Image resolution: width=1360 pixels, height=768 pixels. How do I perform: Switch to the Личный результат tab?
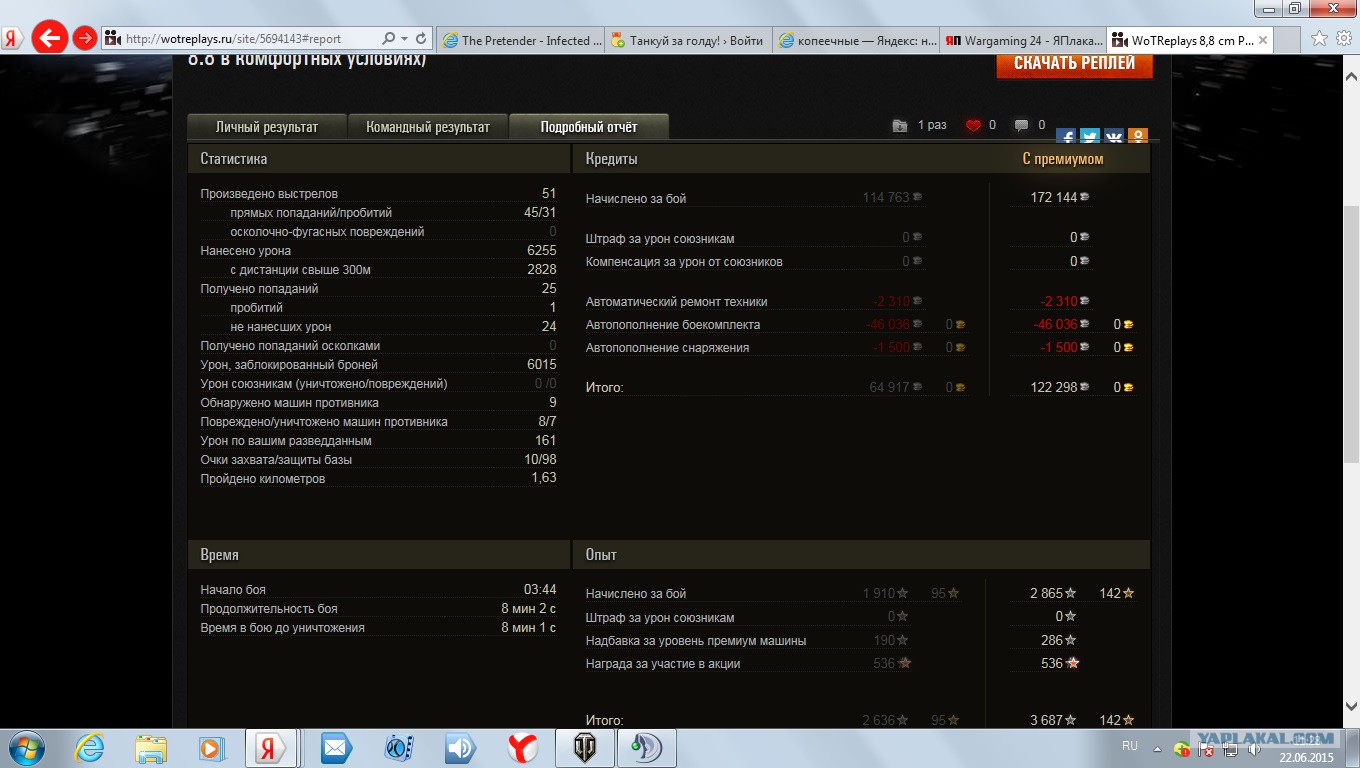(x=266, y=127)
